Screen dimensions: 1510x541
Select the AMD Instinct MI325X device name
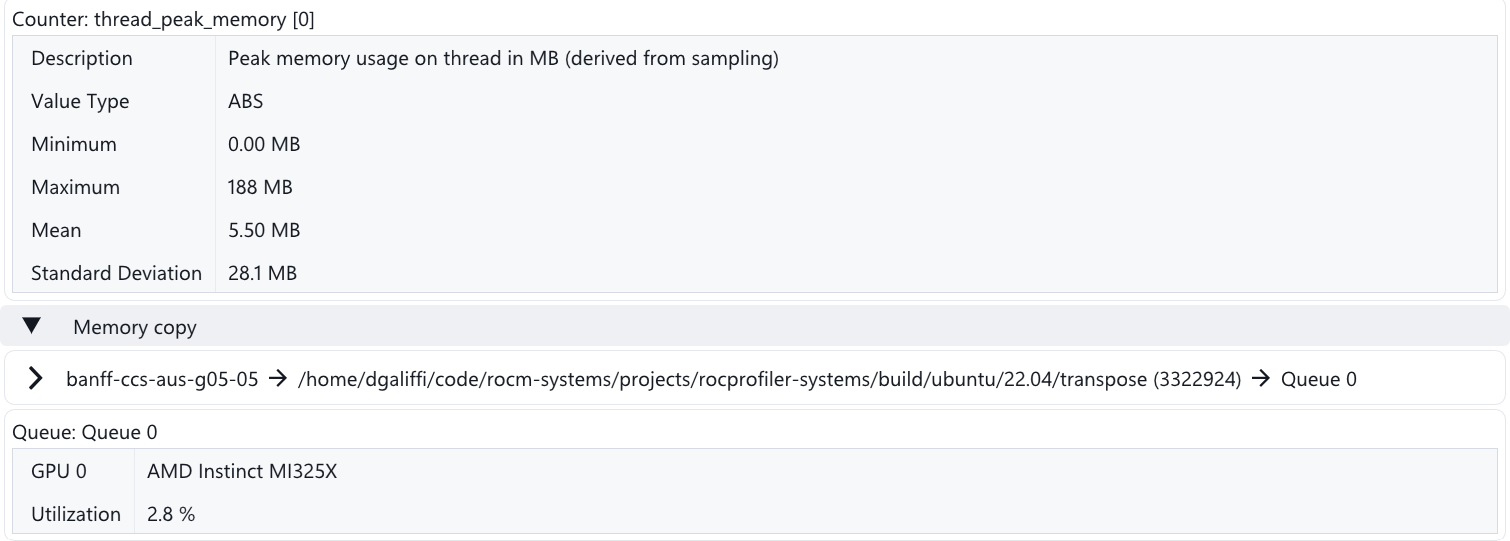pos(242,472)
